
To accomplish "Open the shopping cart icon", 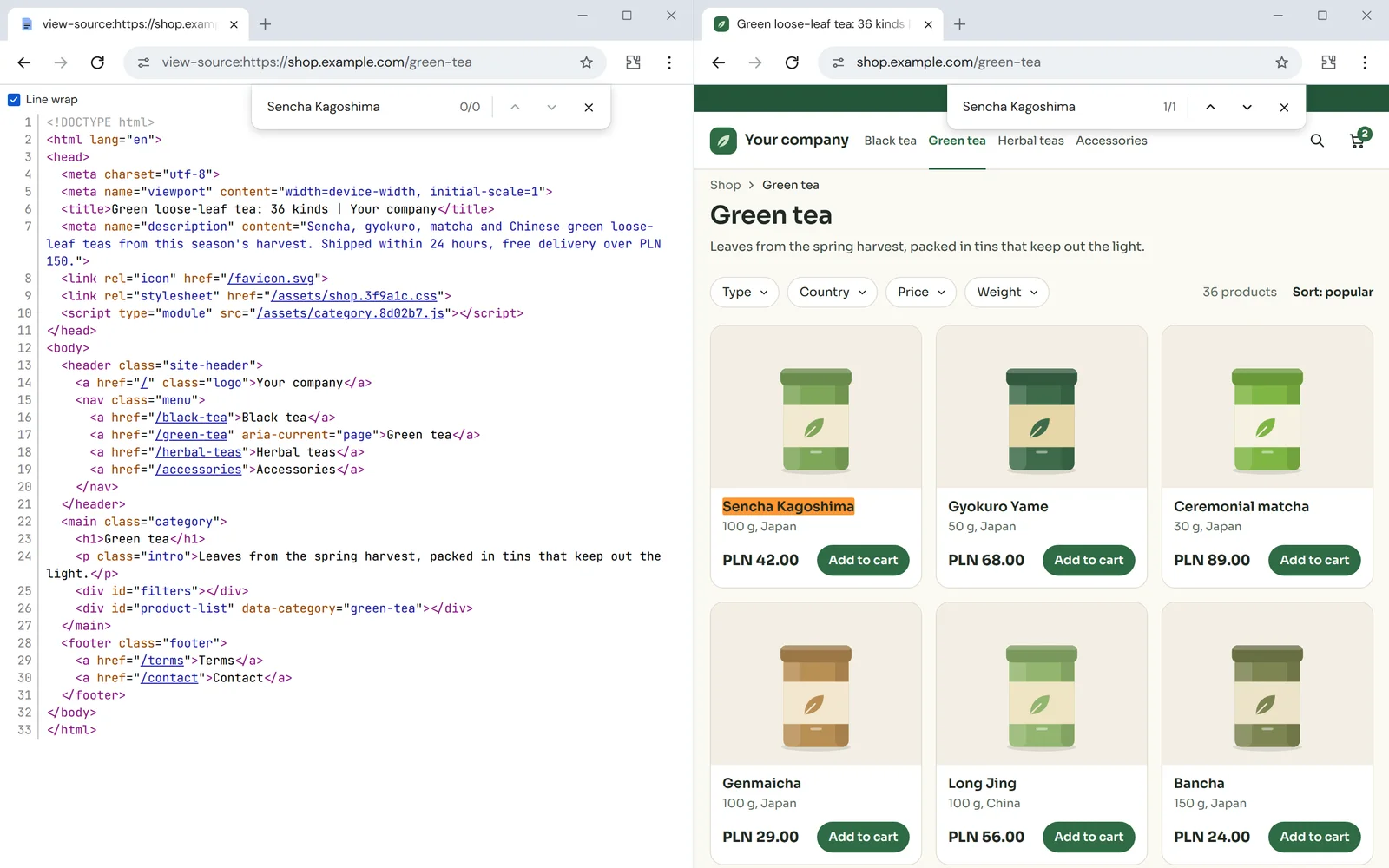I will coord(1359,139).
